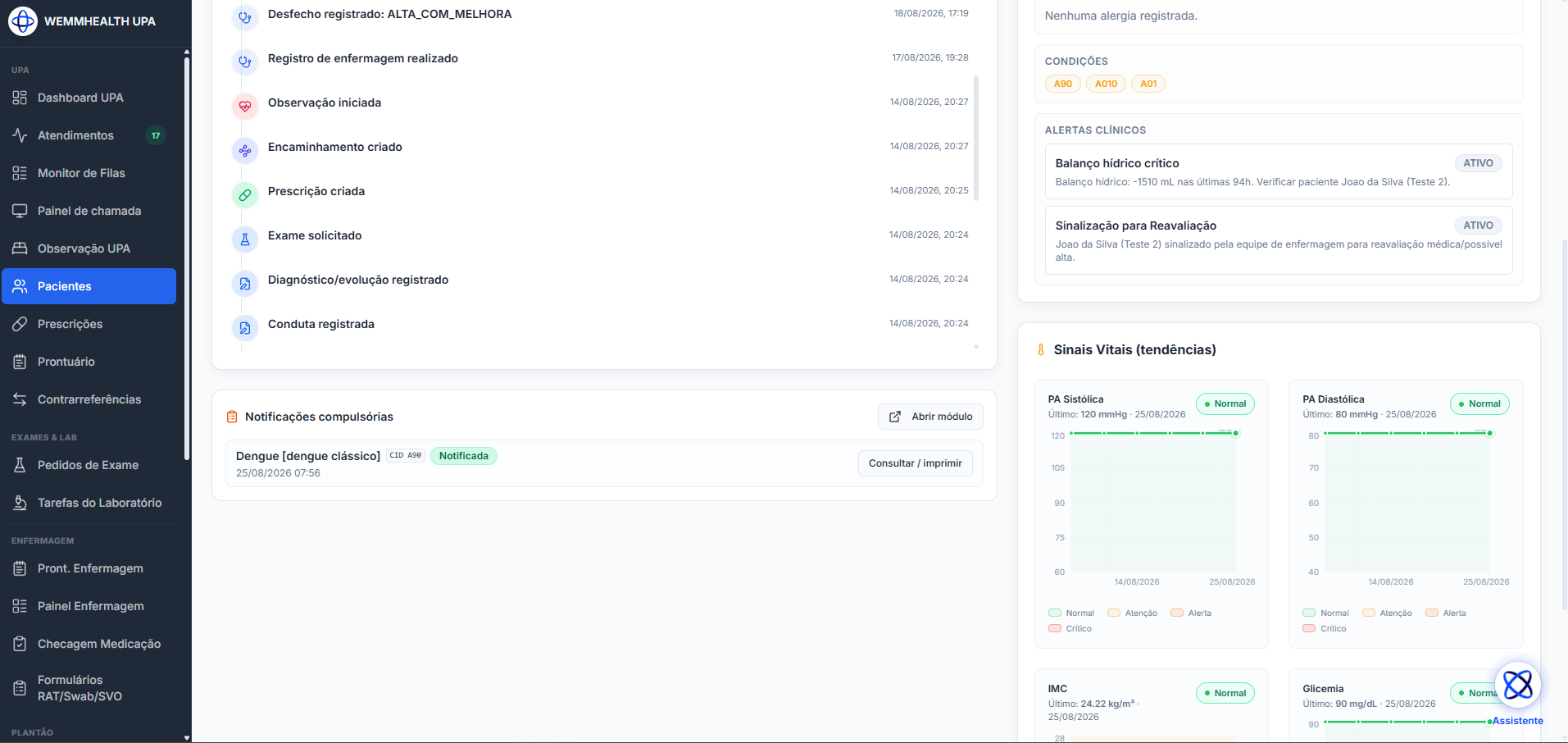Click the WEMMHEALTH UPA logo icon
The width and height of the screenshot is (1568, 743).
[22, 21]
